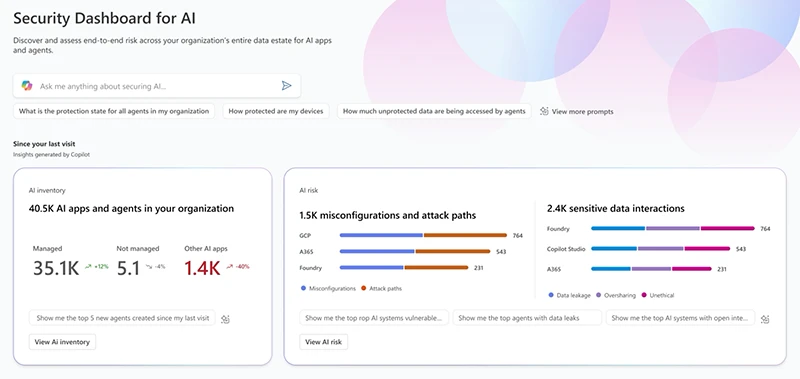This screenshot has width=800, height=379.
Task: Focus the 'Ask me anything about securing AI' field
Action: coord(157,86)
